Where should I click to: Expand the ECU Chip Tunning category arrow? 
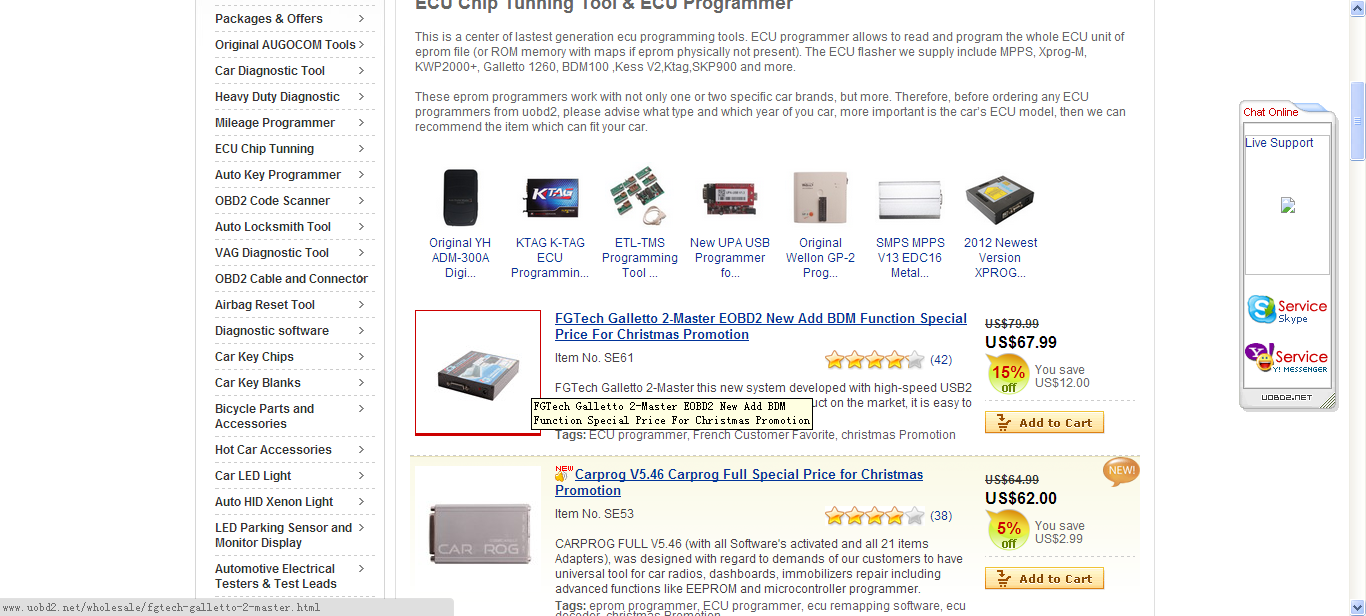point(361,148)
